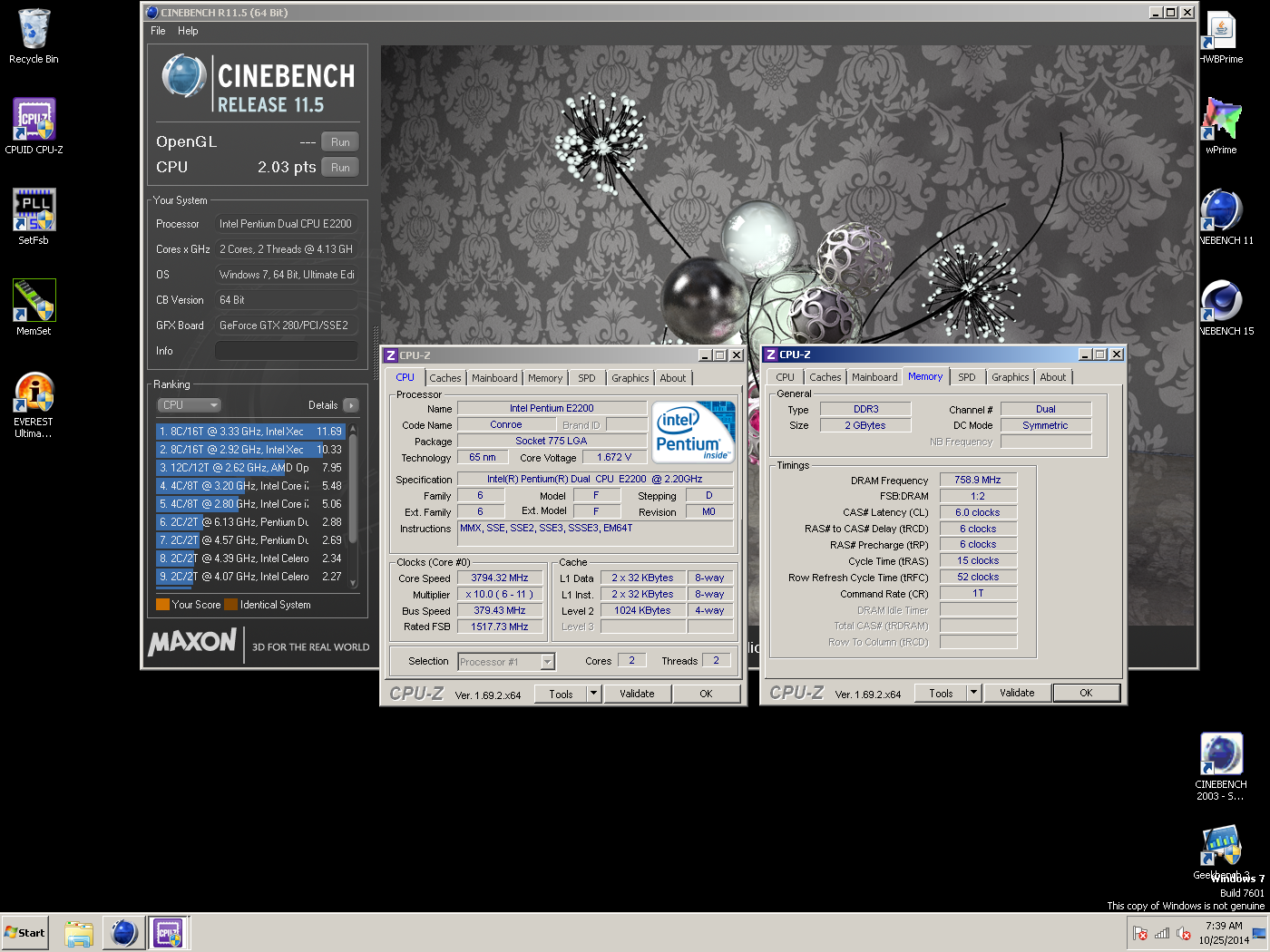Screen dimensions: 1270x952
Task: Switch to Graphics tab in right CPU-Z
Action: click(x=1010, y=377)
